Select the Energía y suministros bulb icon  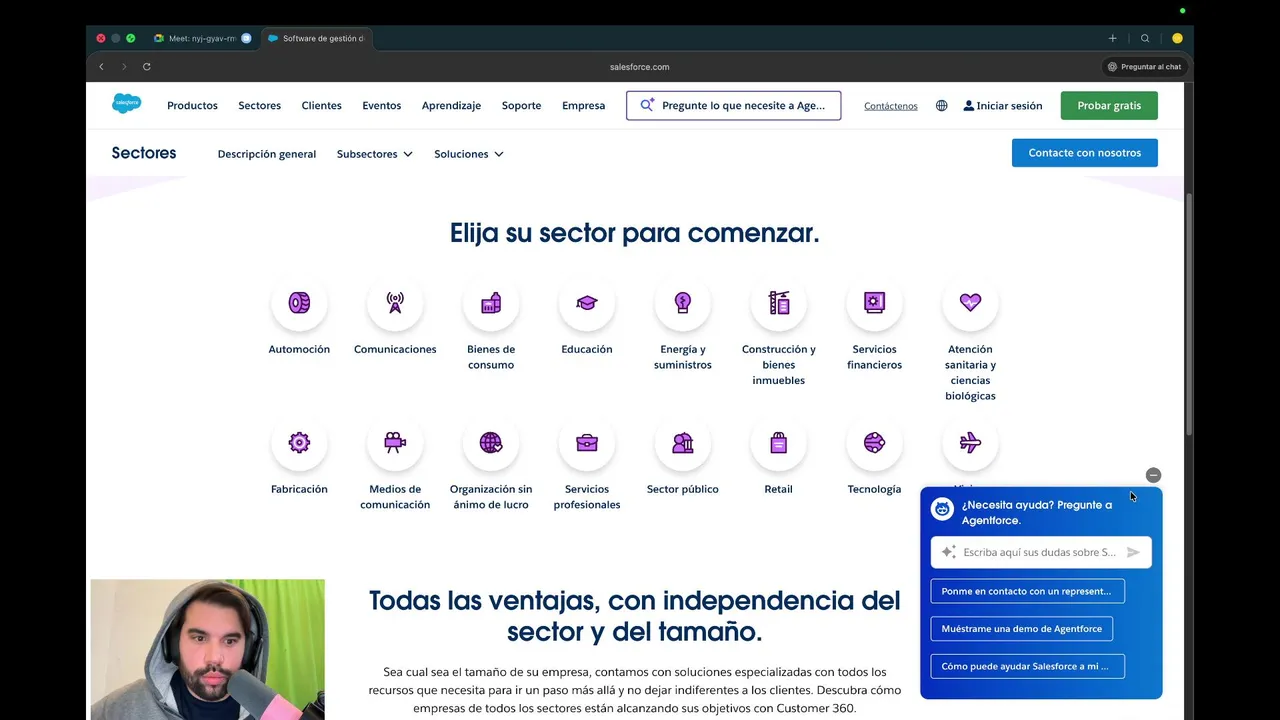point(683,303)
